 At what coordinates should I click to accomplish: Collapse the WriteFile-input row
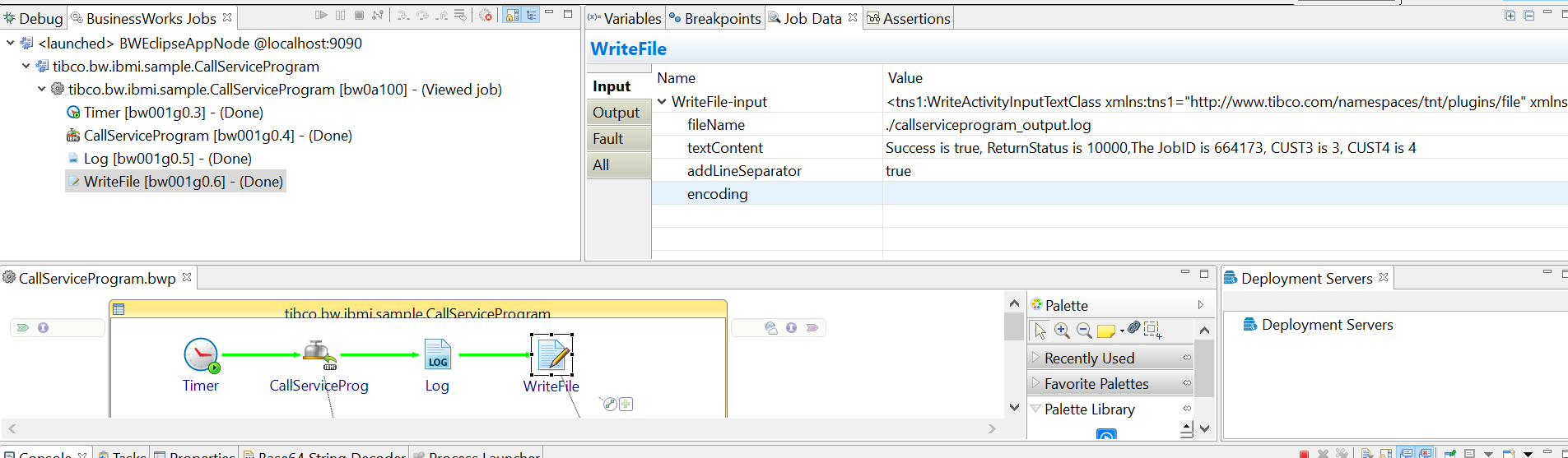662,102
